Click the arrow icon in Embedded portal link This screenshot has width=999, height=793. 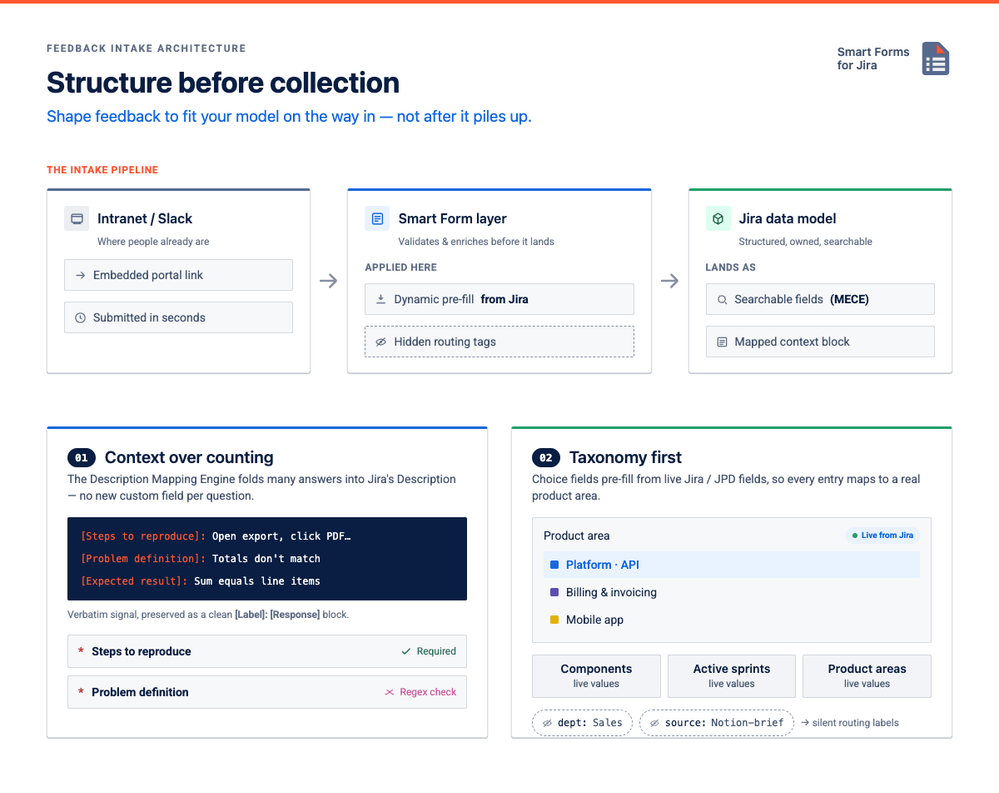[80, 275]
